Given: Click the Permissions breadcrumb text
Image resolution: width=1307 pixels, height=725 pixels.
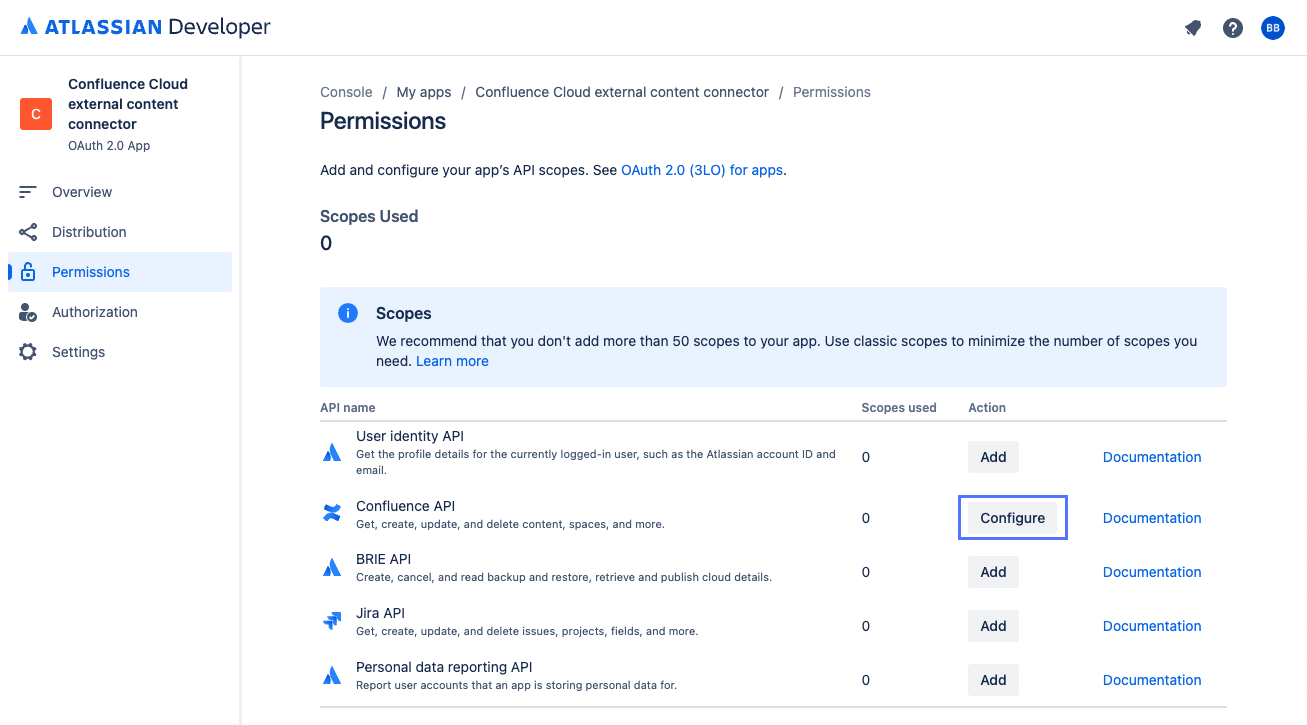Looking at the screenshot, I should pyautogui.click(x=832, y=92).
